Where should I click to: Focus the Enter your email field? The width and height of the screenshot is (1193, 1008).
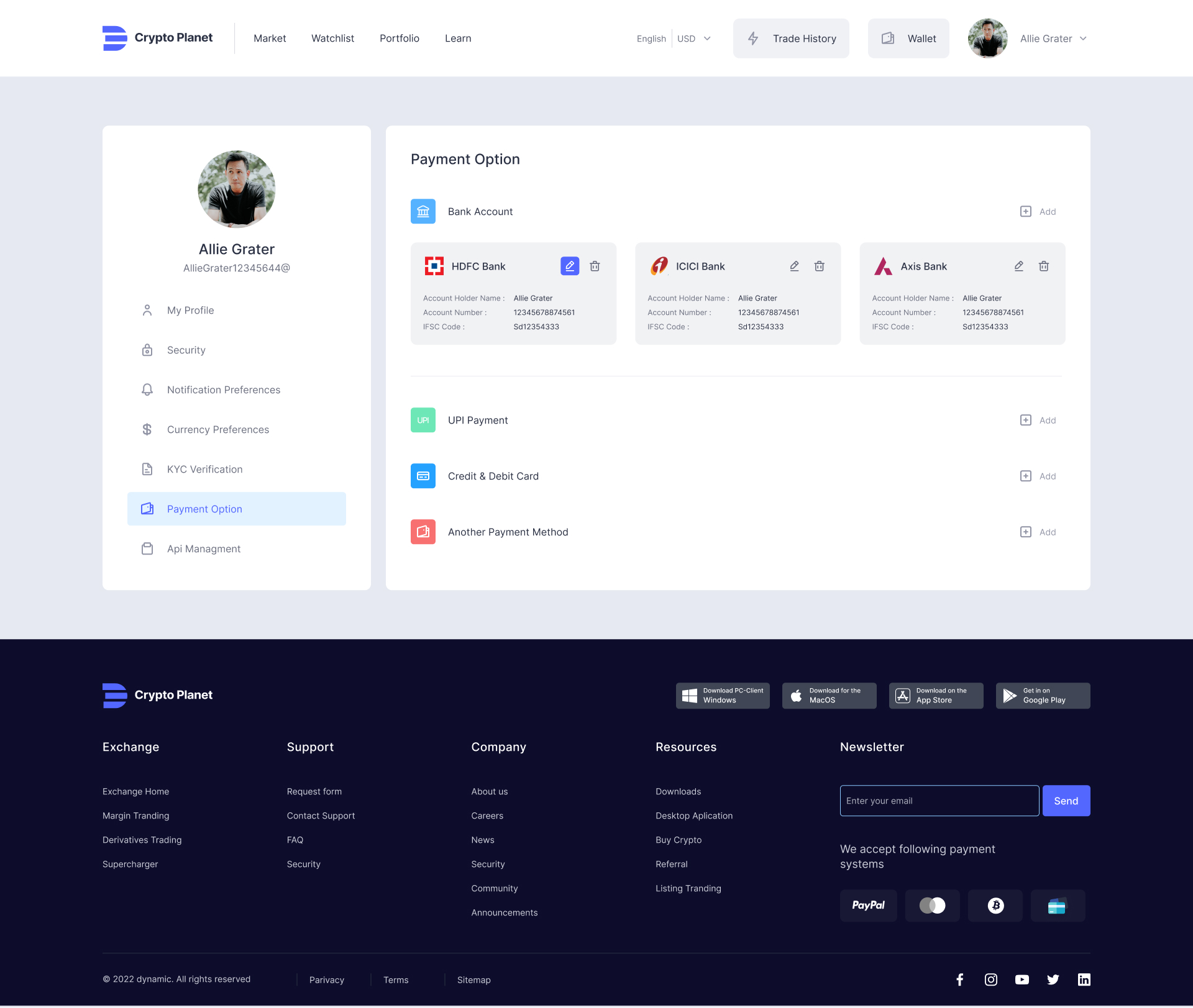(939, 801)
